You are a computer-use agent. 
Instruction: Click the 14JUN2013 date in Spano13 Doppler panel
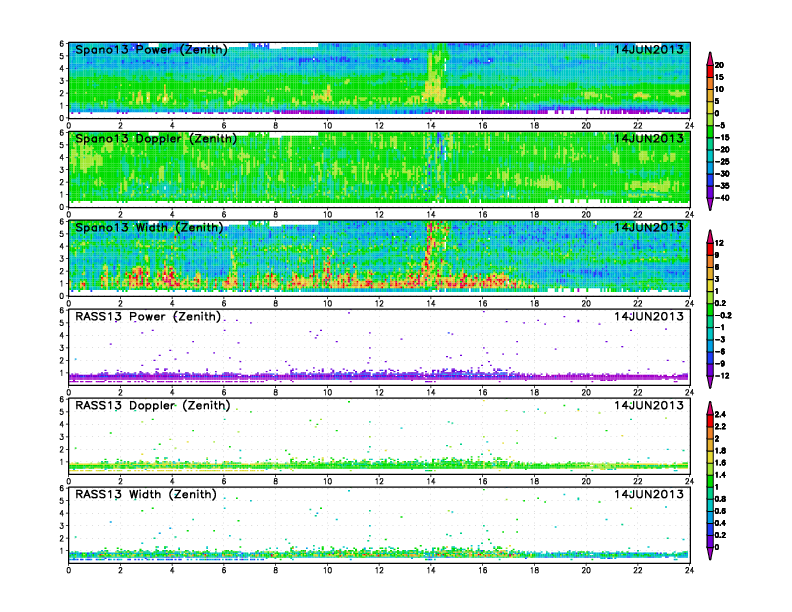pyautogui.click(x=649, y=138)
